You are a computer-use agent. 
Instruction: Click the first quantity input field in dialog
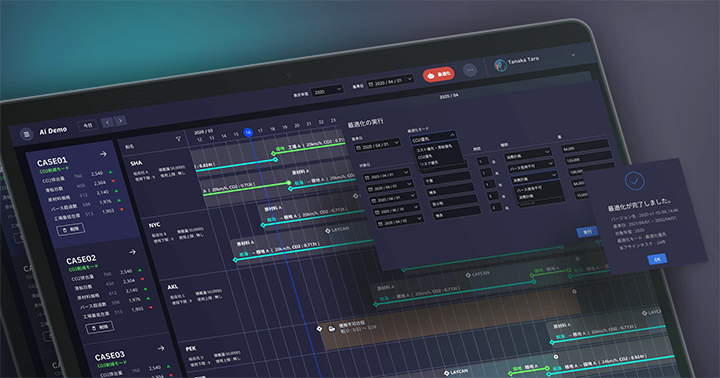[x=585, y=148]
